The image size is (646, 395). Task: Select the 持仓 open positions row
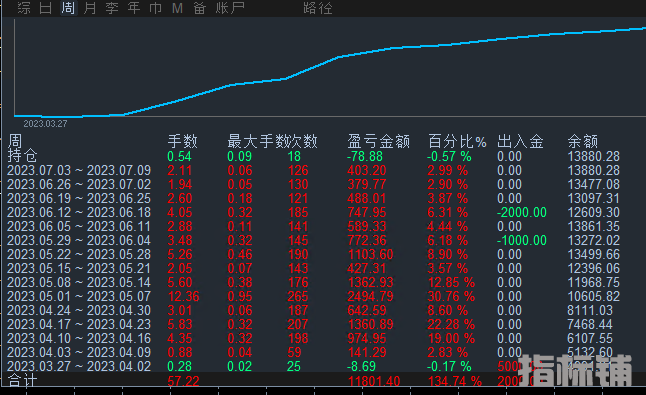coord(323,157)
